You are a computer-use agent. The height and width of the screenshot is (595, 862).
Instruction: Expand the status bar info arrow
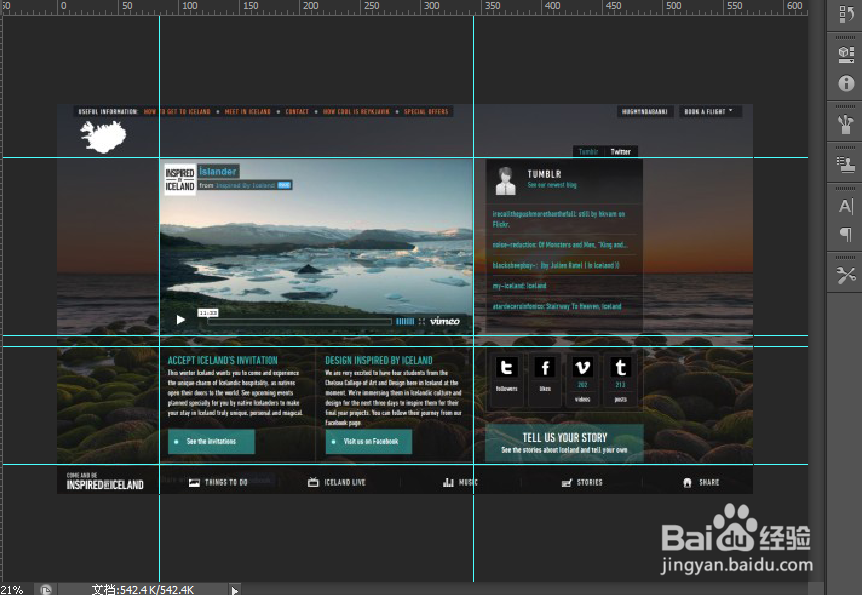[x=235, y=590]
